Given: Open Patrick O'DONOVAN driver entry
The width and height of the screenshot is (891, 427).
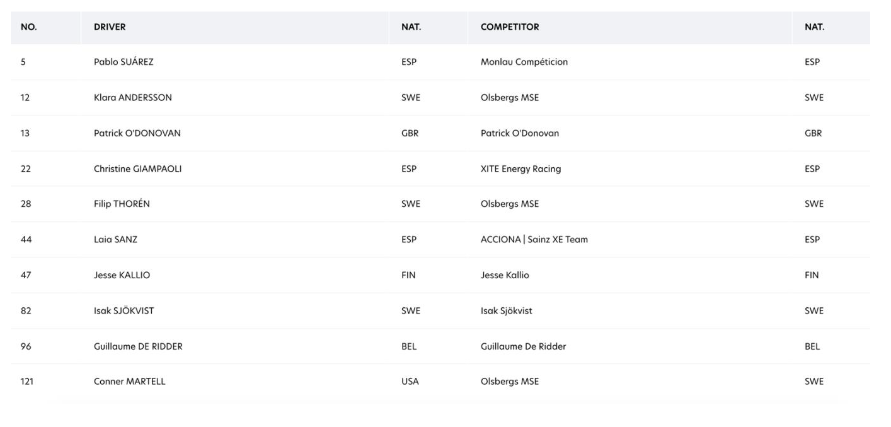Looking at the screenshot, I should [137, 133].
